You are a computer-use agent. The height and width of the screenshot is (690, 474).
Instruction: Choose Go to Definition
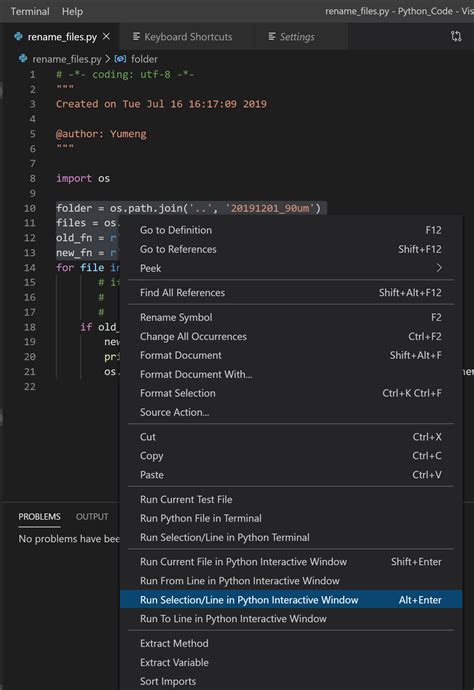[290, 230]
